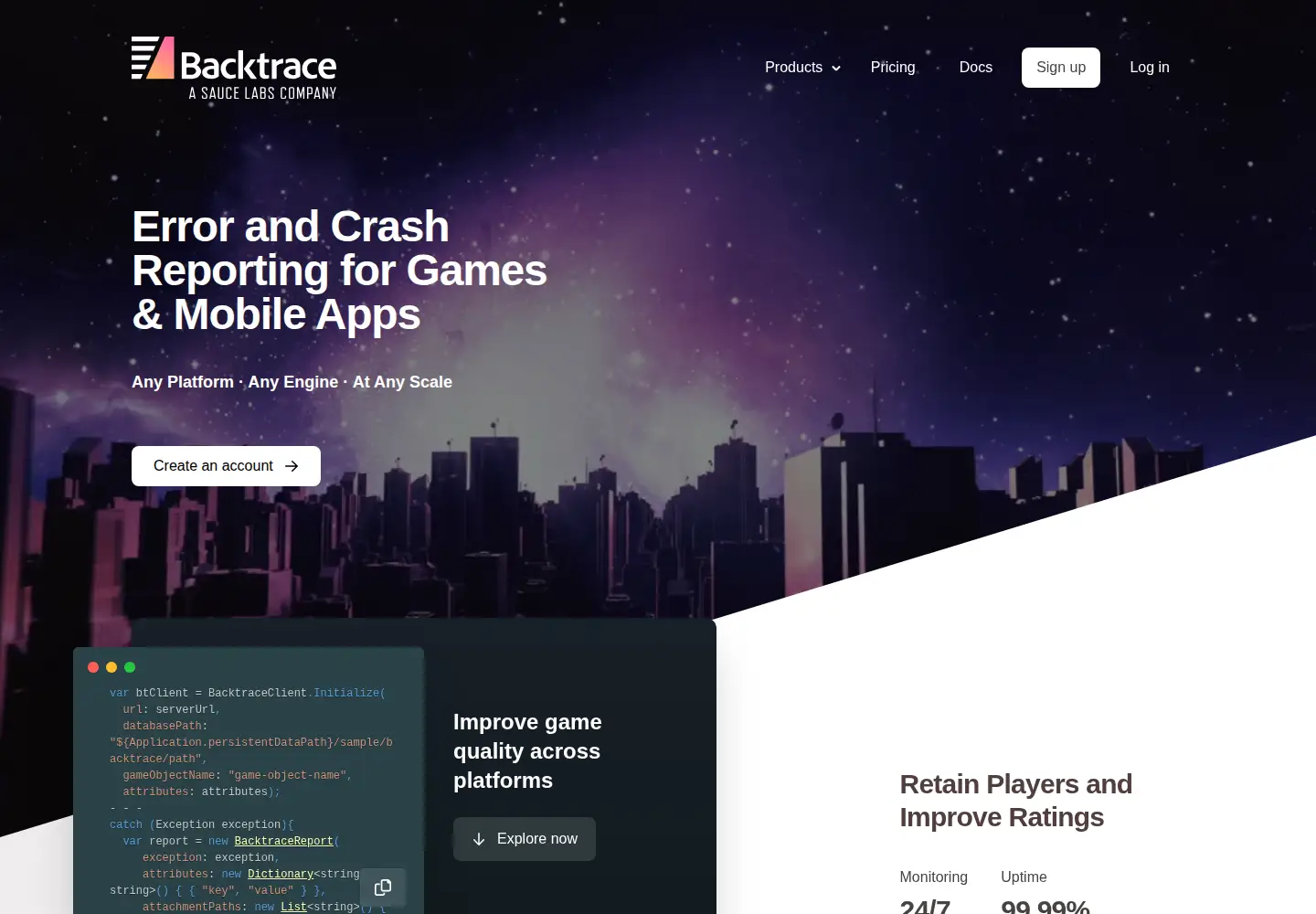This screenshot has width=1316, height=914.
Task: Click the BacktraceReport link in code
Action: click(283, 841)
